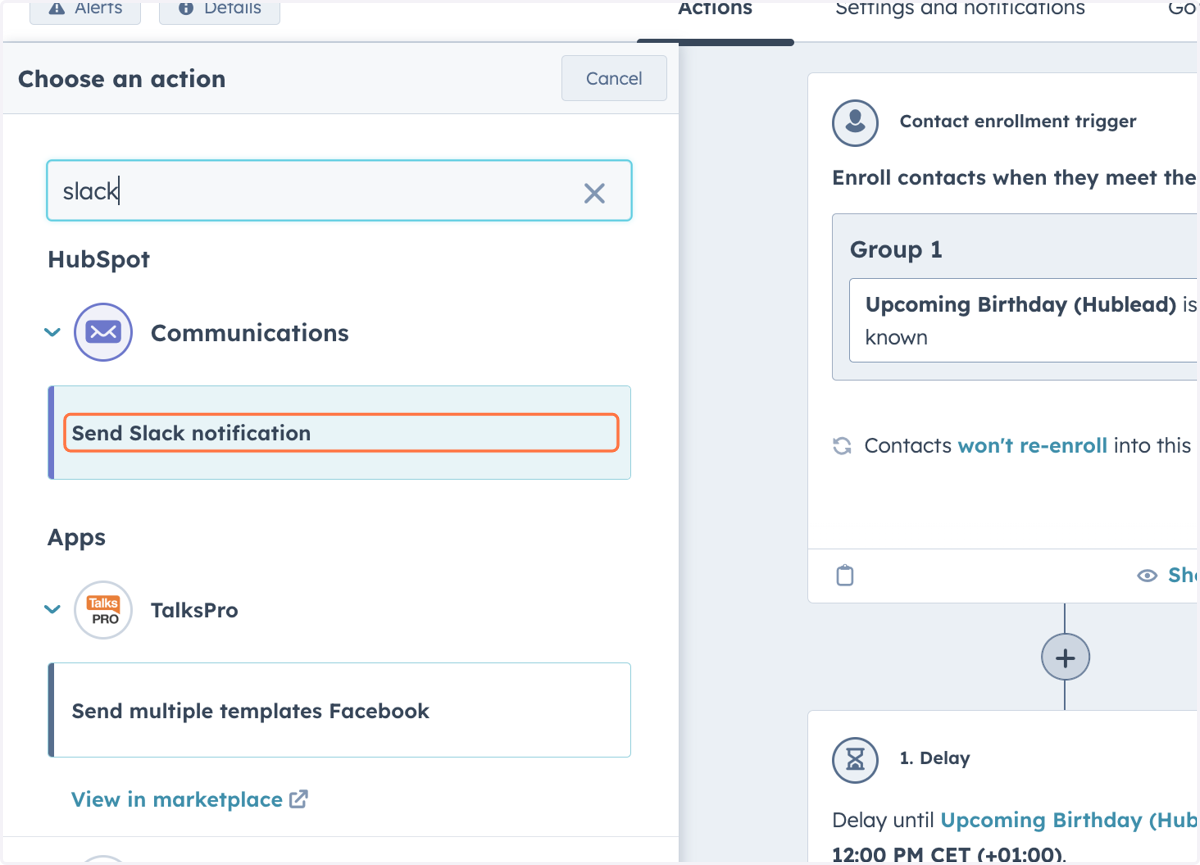Viewport: 1200px width, 865px height.
Task: Collapse the Communications section chevron
Action: click(x=53, y=332)
